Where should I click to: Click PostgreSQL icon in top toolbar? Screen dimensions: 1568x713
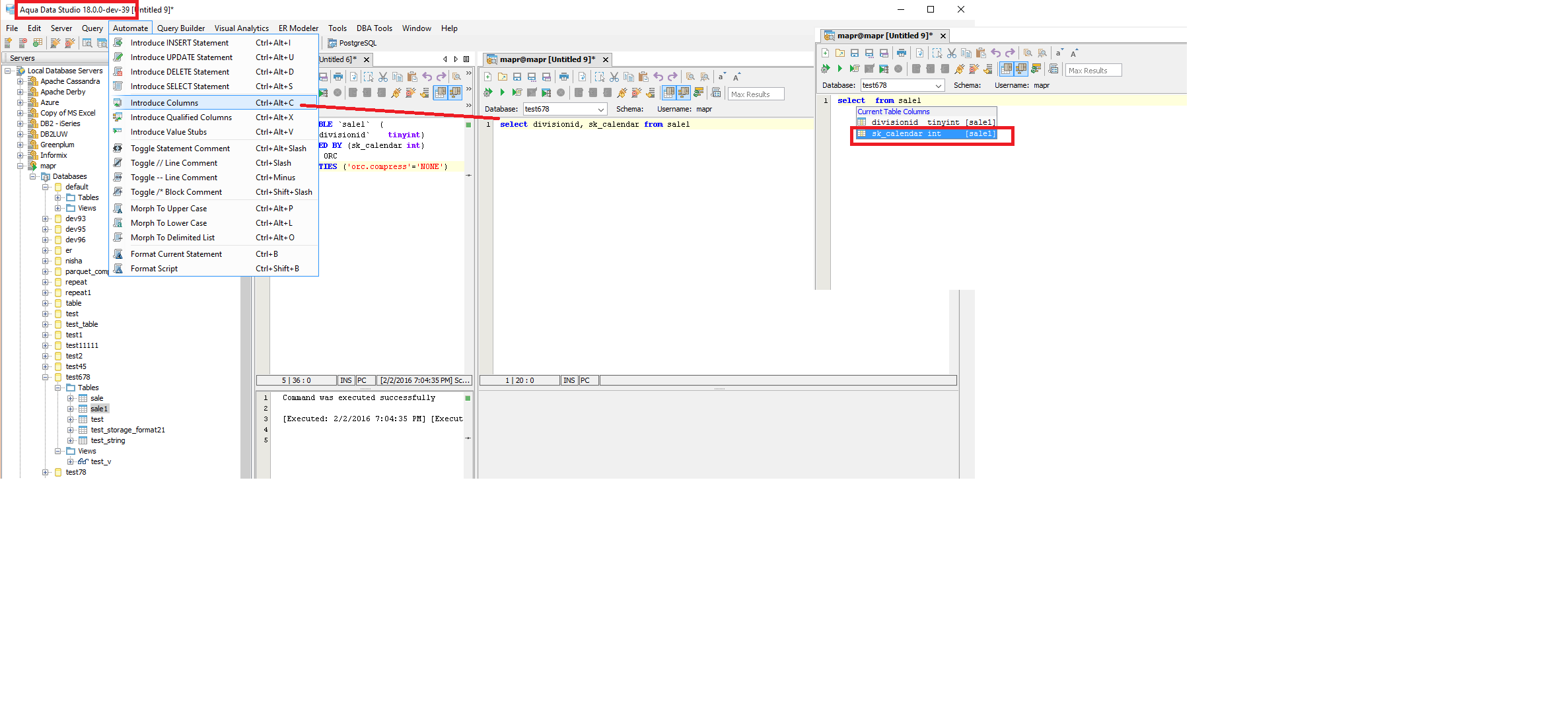pos(332,43)
